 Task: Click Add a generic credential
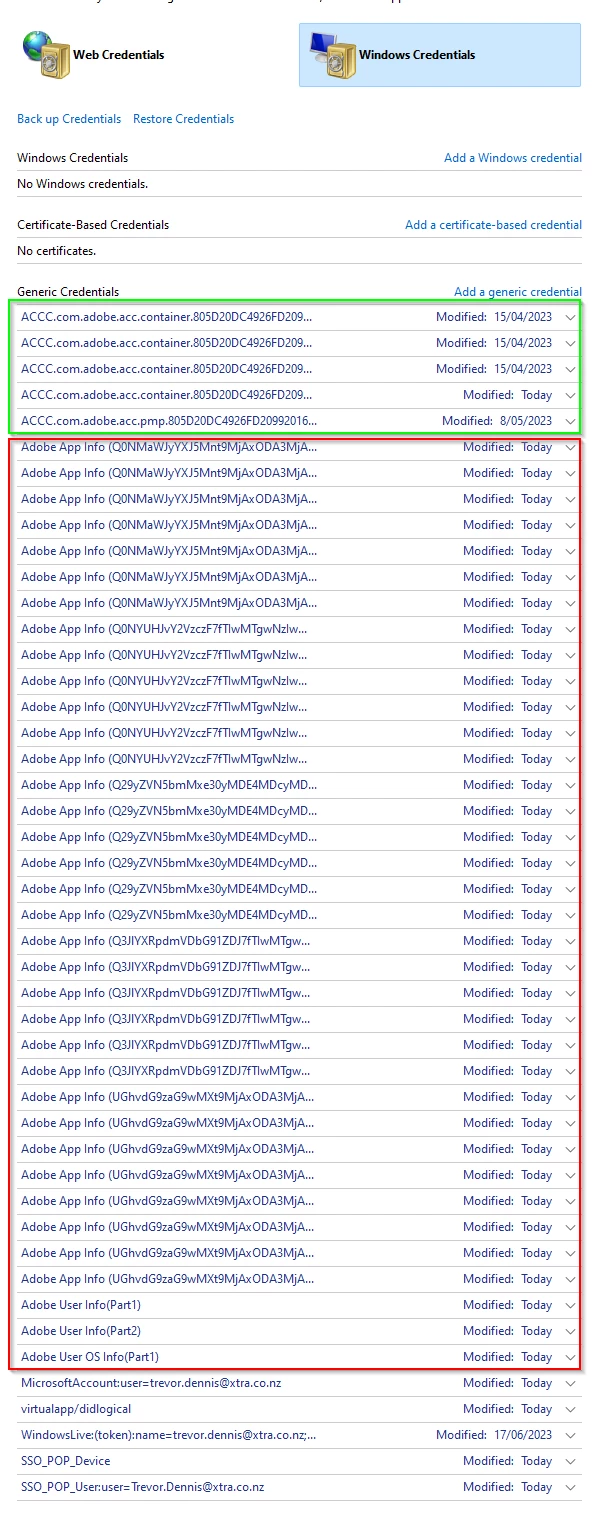pos(518,292)
